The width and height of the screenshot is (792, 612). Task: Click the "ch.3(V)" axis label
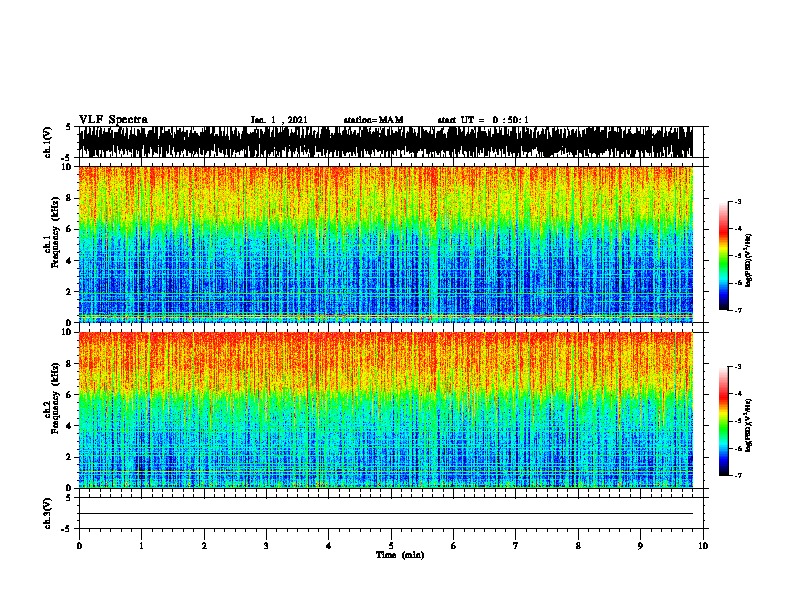point(48,513)
